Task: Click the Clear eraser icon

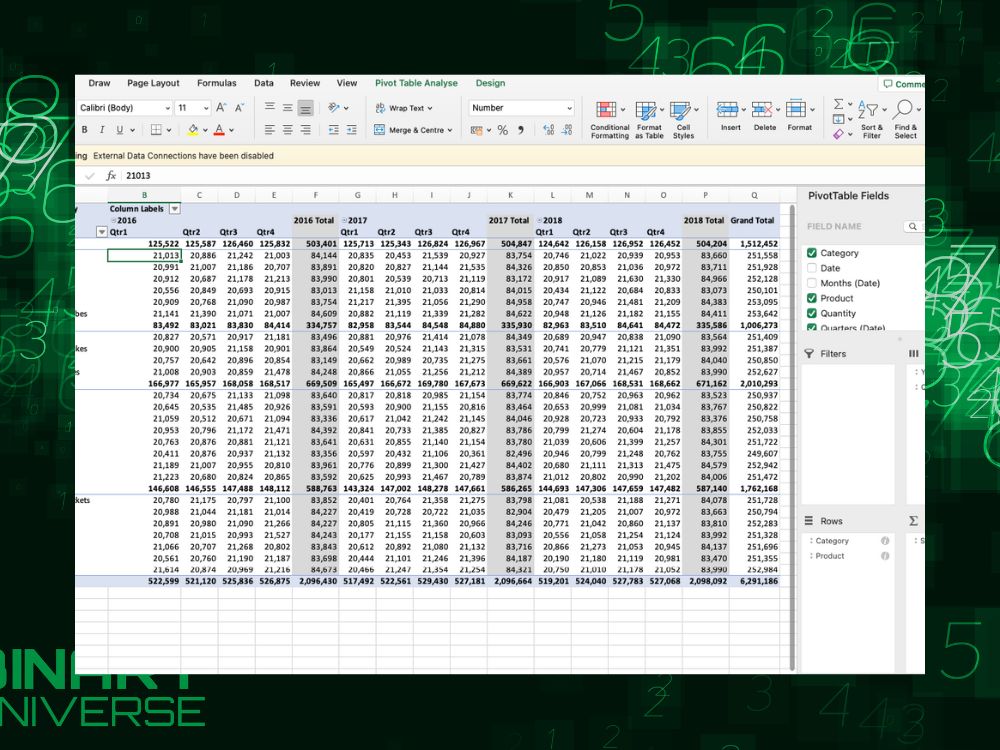Action: tap(838, 134)
